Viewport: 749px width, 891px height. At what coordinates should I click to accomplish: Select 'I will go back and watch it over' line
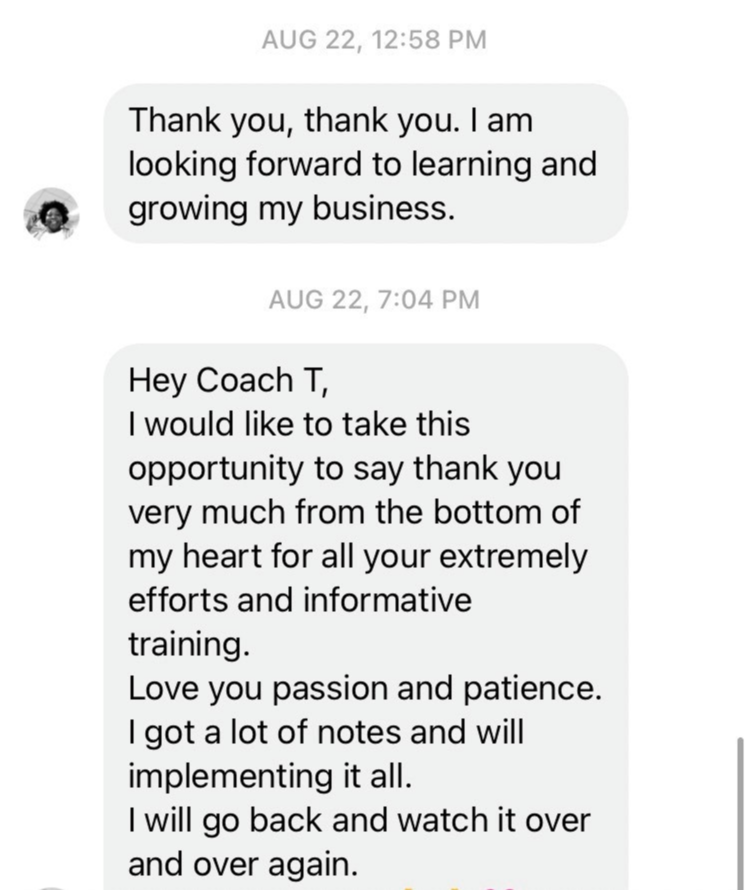pyautogui.click(x=359, y=822)
